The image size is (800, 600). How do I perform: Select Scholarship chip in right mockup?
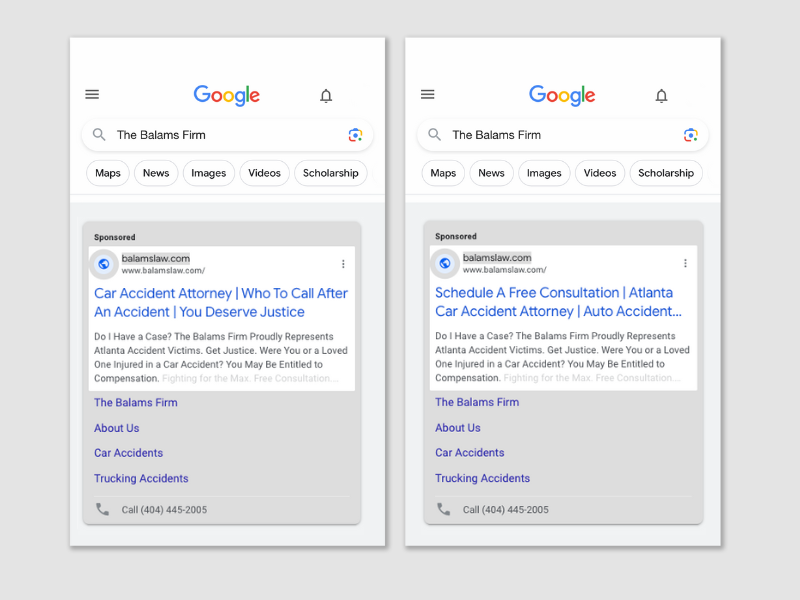click(666, 173)
